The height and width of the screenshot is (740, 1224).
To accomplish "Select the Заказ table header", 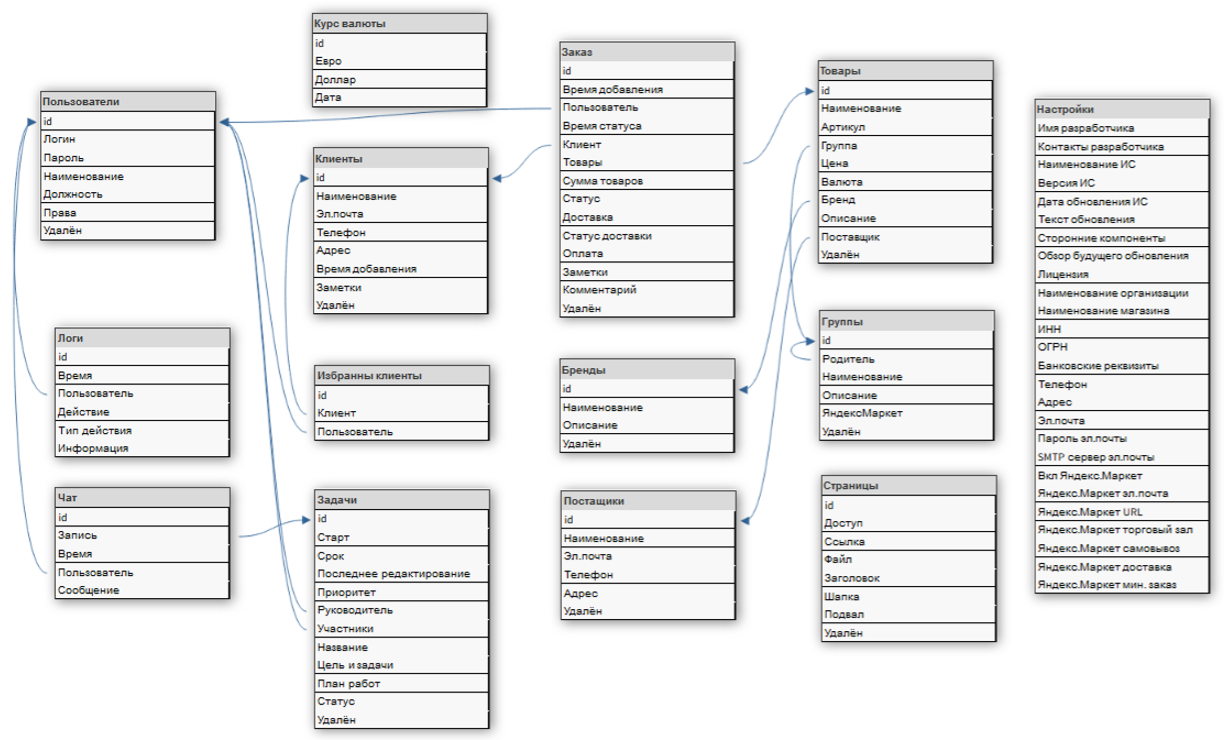I will pos(647,51).
